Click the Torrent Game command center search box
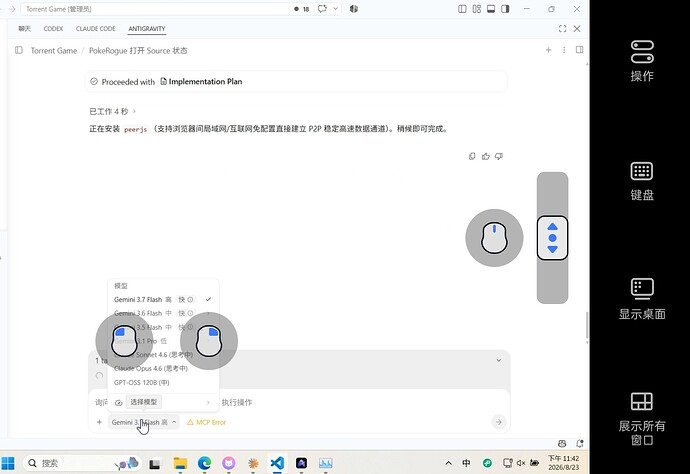690x474 pixels. [156, 9]
